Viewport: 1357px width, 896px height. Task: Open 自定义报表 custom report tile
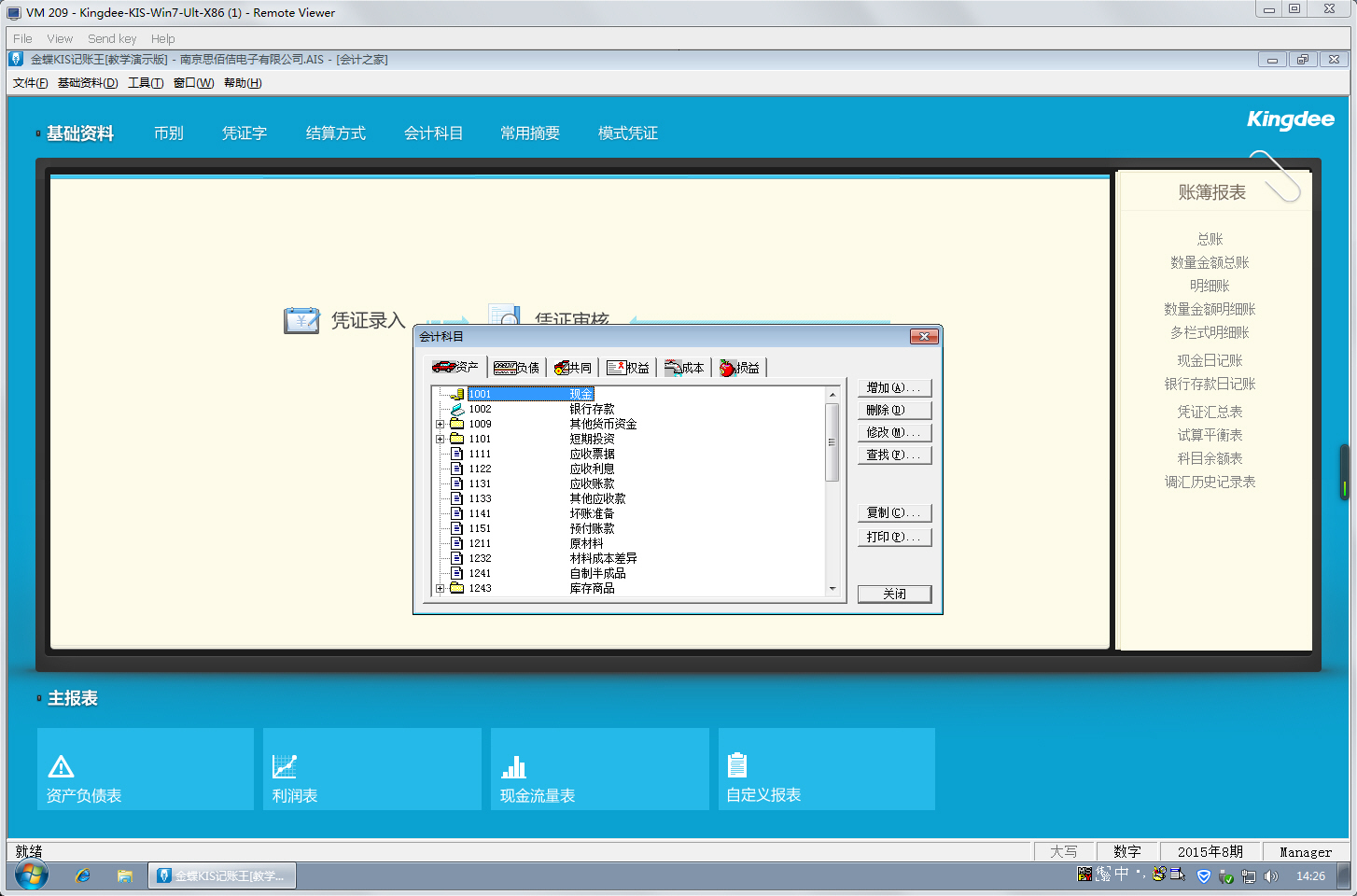(x=827, y=769)
